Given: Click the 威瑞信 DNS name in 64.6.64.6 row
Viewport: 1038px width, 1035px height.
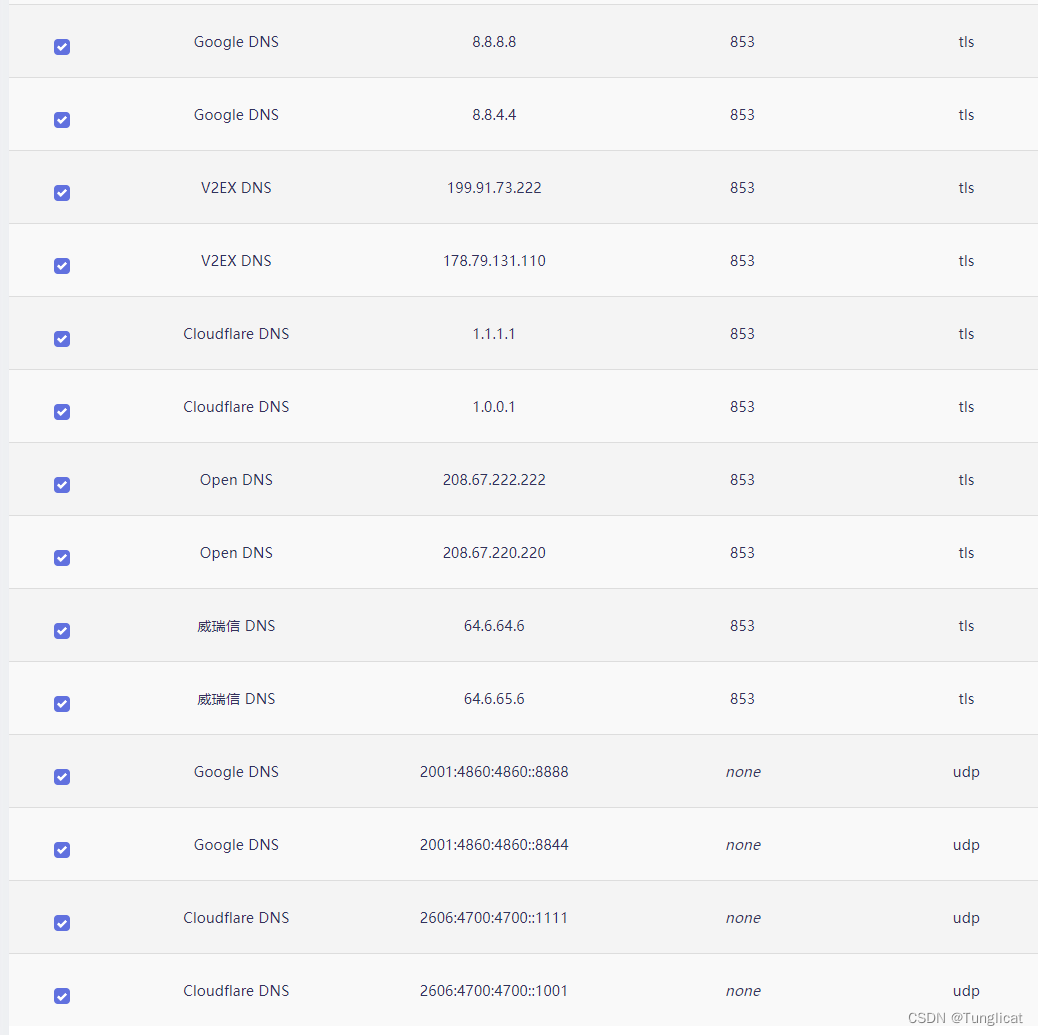Looking at the screenshot, I should [x=236, y=626].
